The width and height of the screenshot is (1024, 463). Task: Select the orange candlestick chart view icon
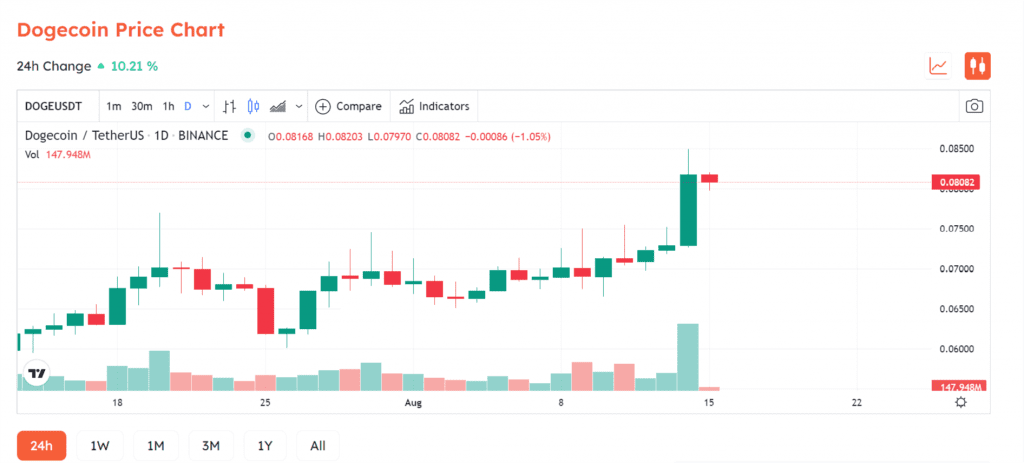[978, 66]
